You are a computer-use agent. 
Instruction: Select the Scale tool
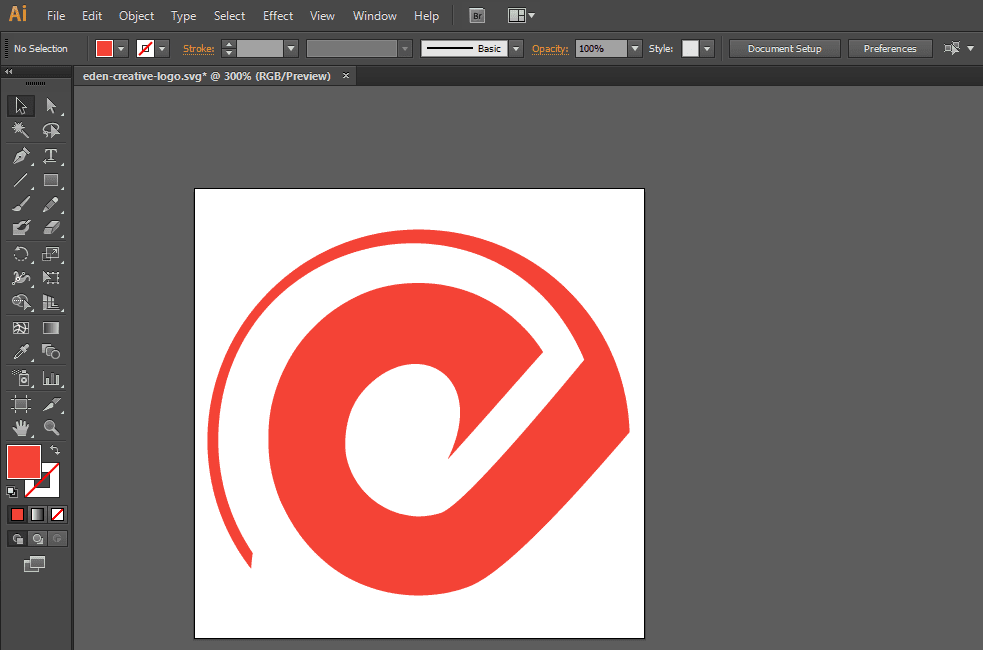tap(51, 253)
